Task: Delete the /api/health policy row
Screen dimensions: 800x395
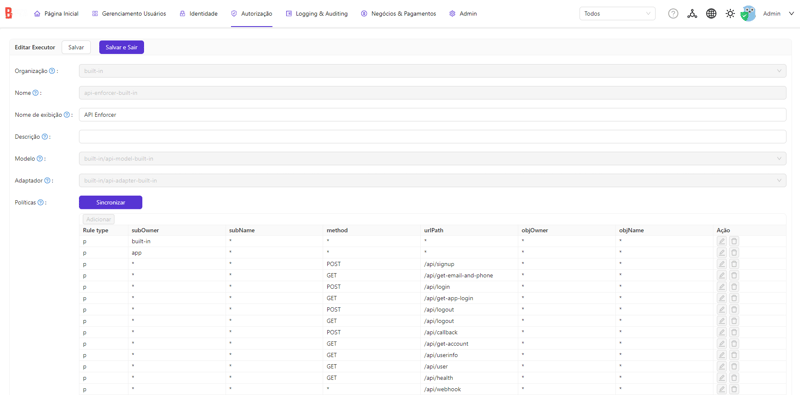Action: click(x=734, y=378)
